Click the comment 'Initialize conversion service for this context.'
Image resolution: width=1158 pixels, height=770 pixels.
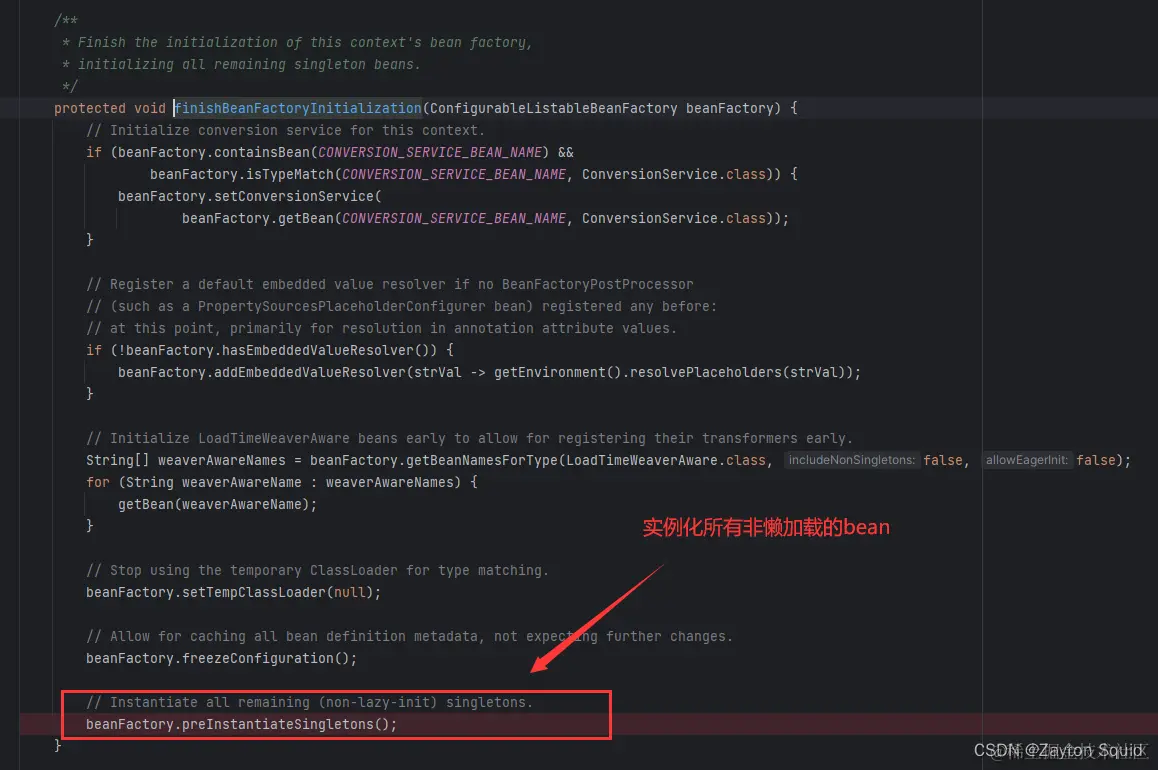[285, 131]
